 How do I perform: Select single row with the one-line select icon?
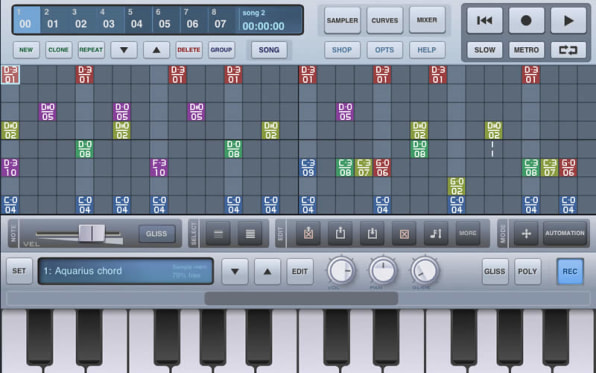point(218,233)
